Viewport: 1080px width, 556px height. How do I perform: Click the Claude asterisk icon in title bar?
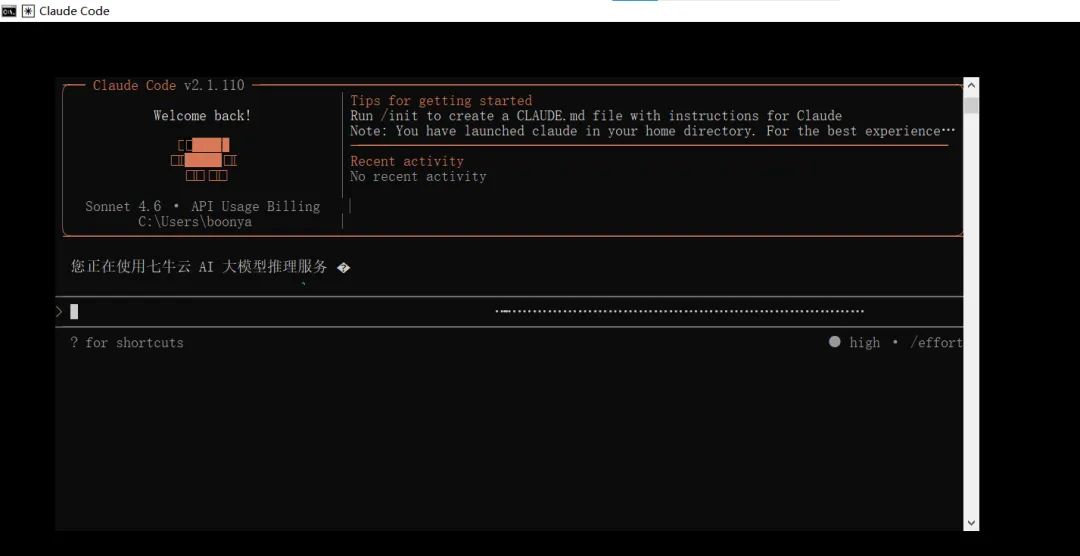coord(28,11)
